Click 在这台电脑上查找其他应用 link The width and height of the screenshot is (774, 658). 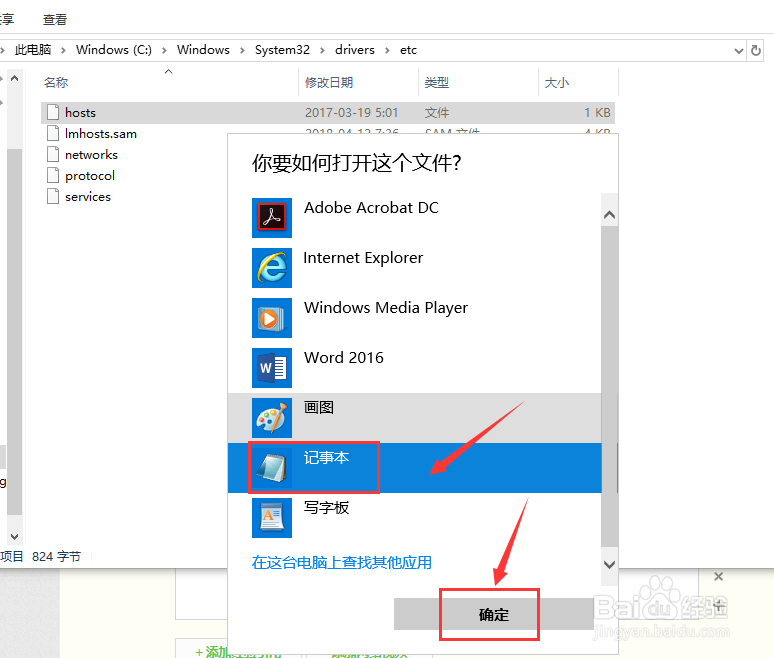click(342, 562)
